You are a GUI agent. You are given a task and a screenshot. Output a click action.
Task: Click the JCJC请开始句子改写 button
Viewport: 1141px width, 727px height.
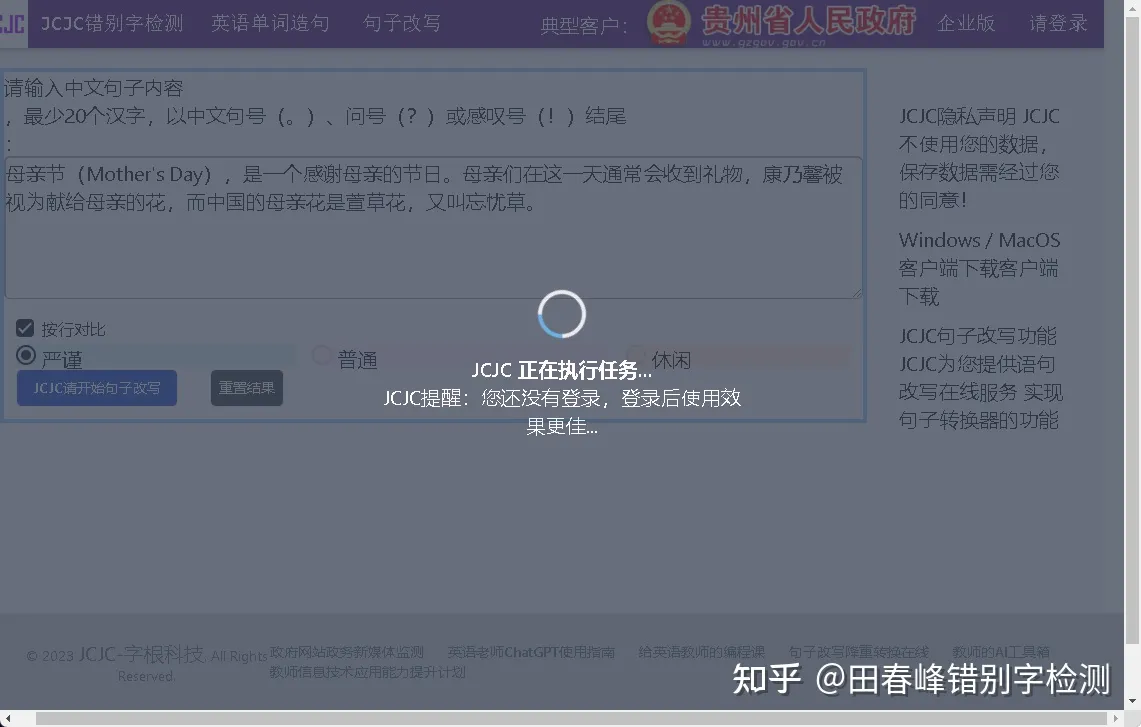[97, 388]
